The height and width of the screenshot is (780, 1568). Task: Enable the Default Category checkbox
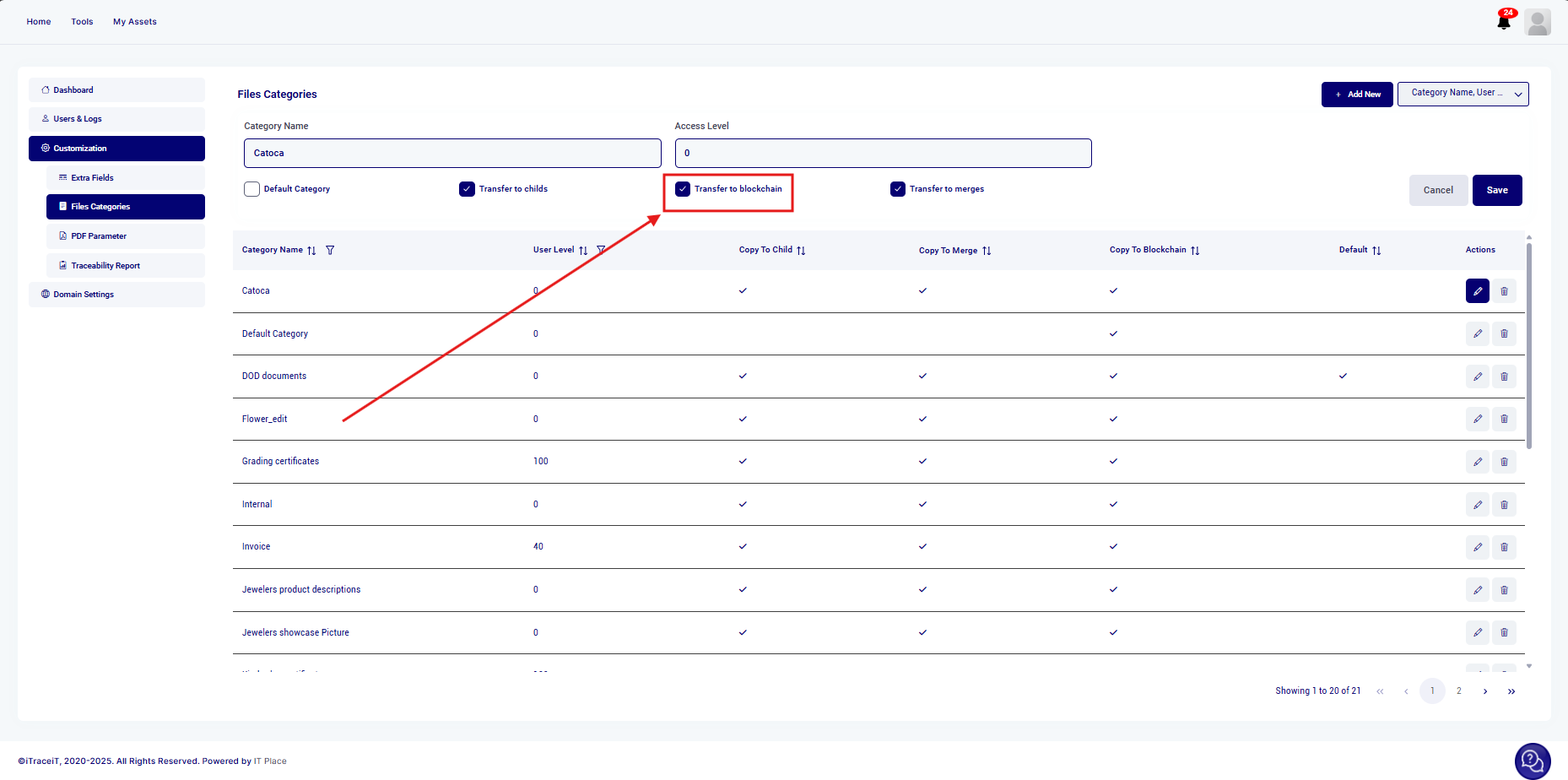click(x=251, y=189)
